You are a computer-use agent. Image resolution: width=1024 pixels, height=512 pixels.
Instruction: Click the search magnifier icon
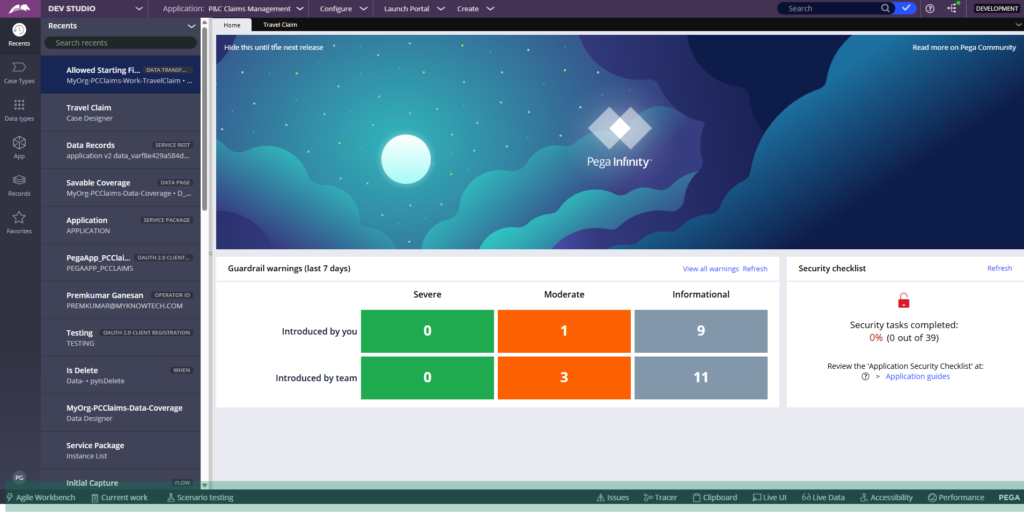click(x=886, y=8)
